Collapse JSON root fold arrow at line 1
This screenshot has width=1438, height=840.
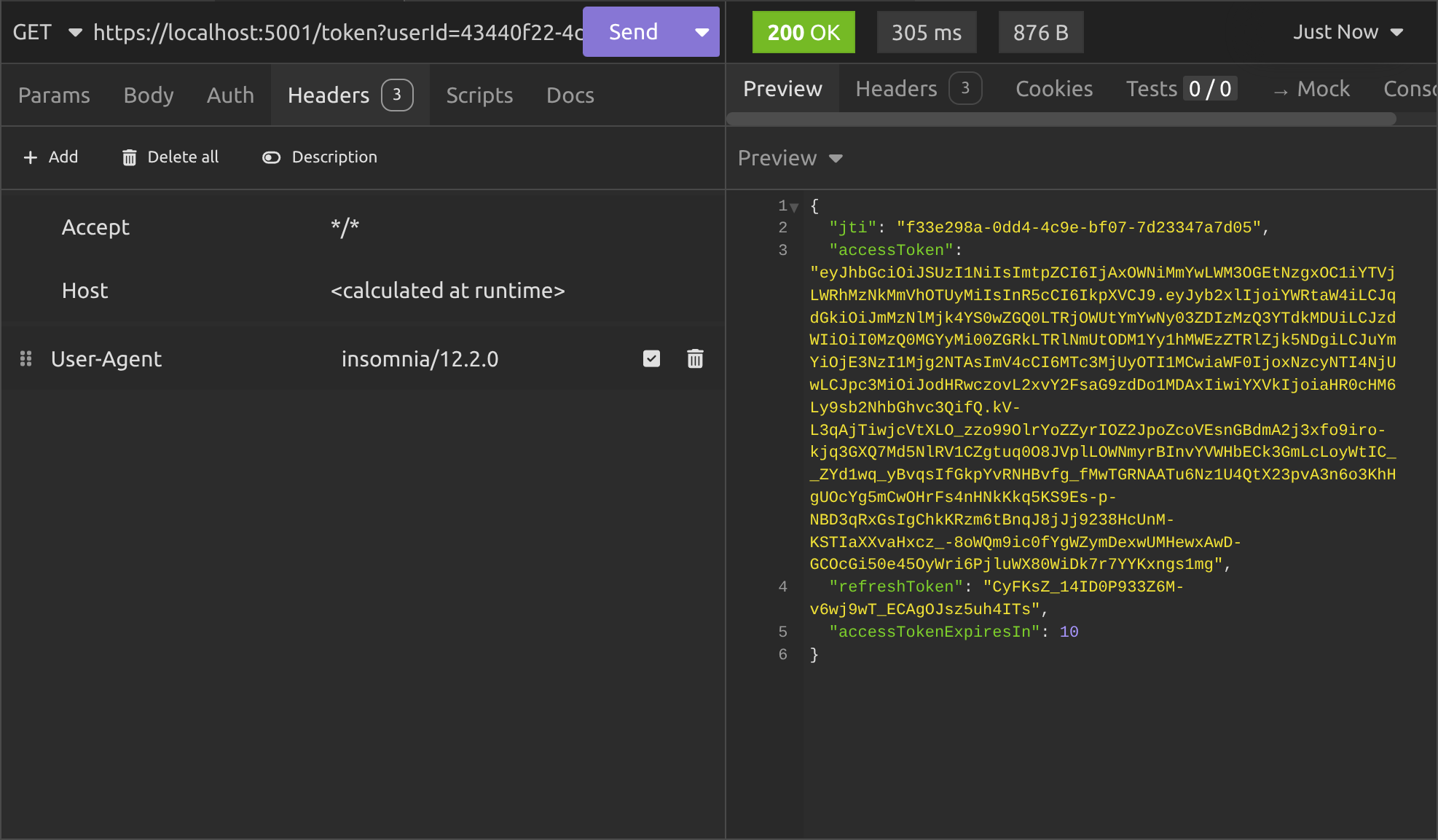coord(795,207)
